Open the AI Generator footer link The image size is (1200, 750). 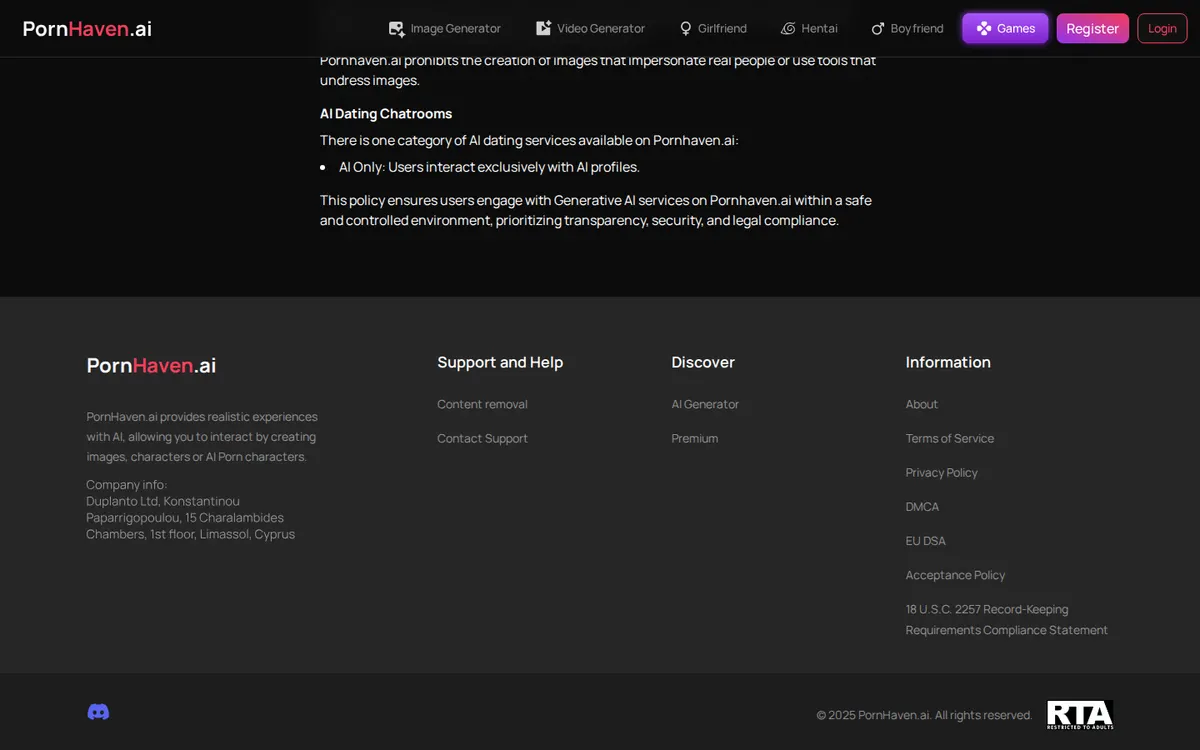pyautogui.click(x=705, y=404)
